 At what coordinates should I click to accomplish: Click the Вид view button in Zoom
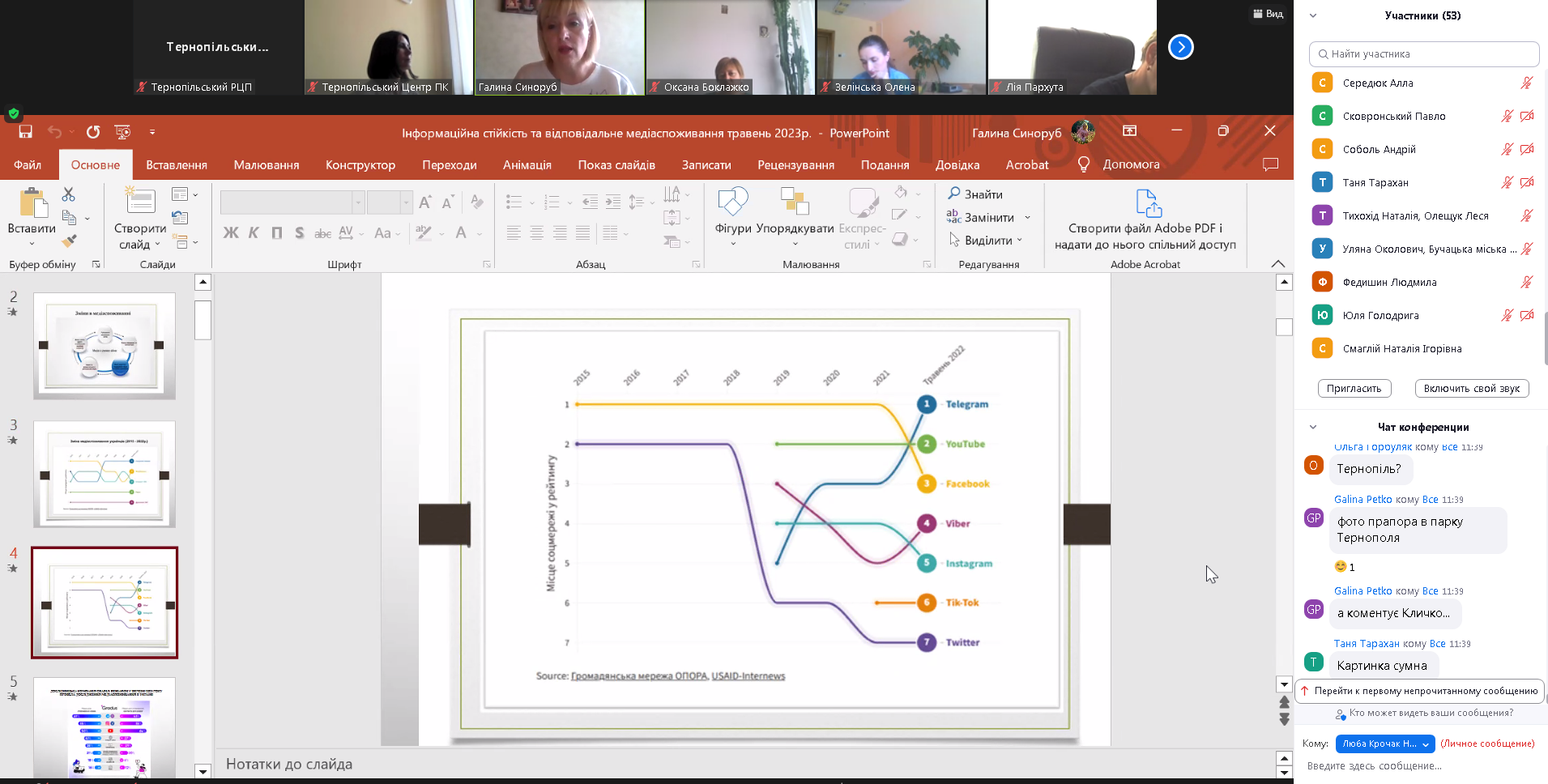(1268, 14)
